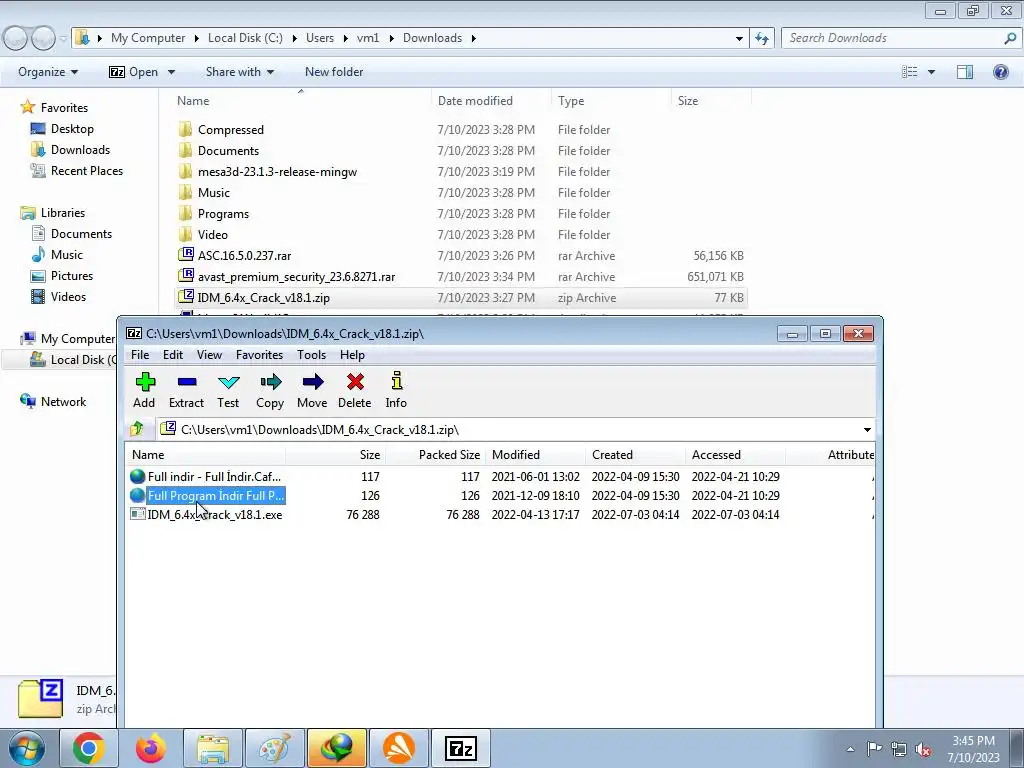Image resolution: width=1024 pixels, height=768 pixels.
Task: Sort Explorer list by Date modified
Action: (475, 101)
